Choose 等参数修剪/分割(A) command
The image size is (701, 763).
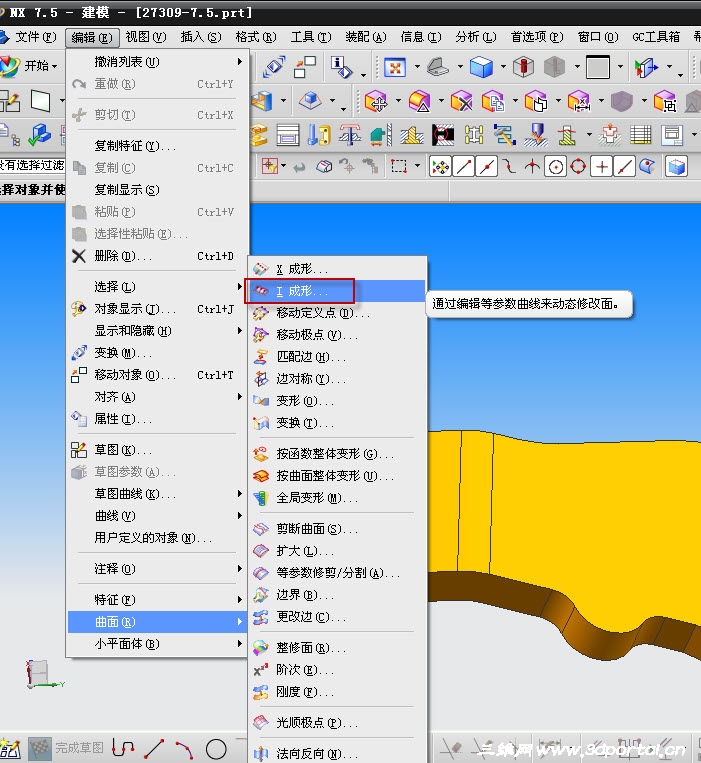336,573
